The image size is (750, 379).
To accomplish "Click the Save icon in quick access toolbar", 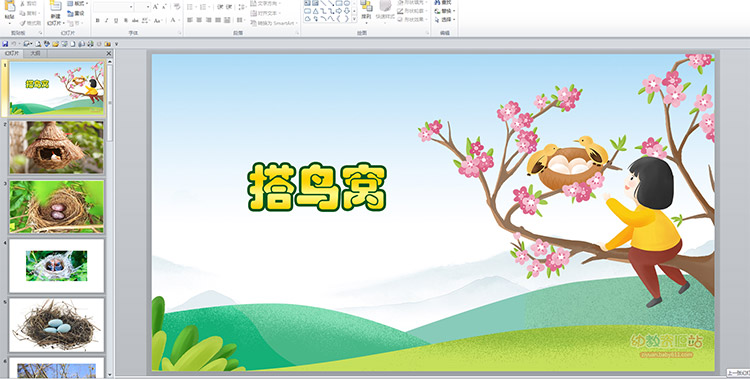I will 5,44.
